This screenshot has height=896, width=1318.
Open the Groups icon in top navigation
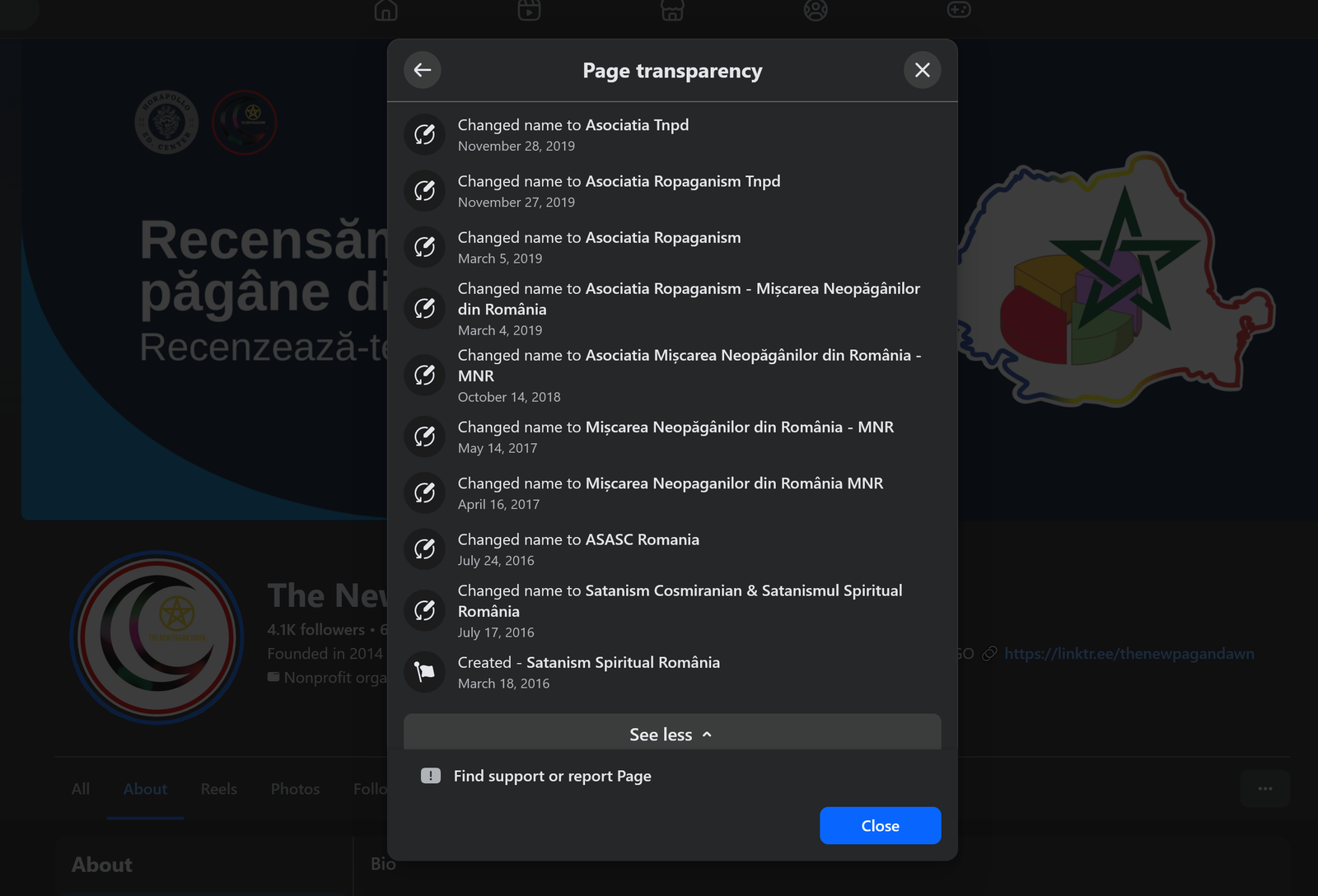[816, 10]
